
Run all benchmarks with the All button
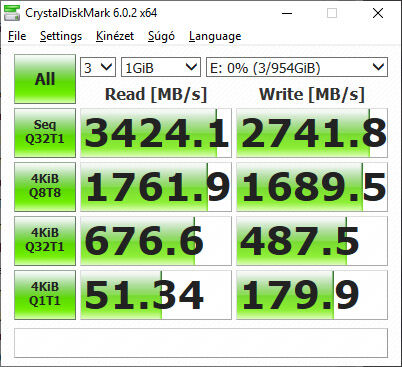(x=45, y=79)
